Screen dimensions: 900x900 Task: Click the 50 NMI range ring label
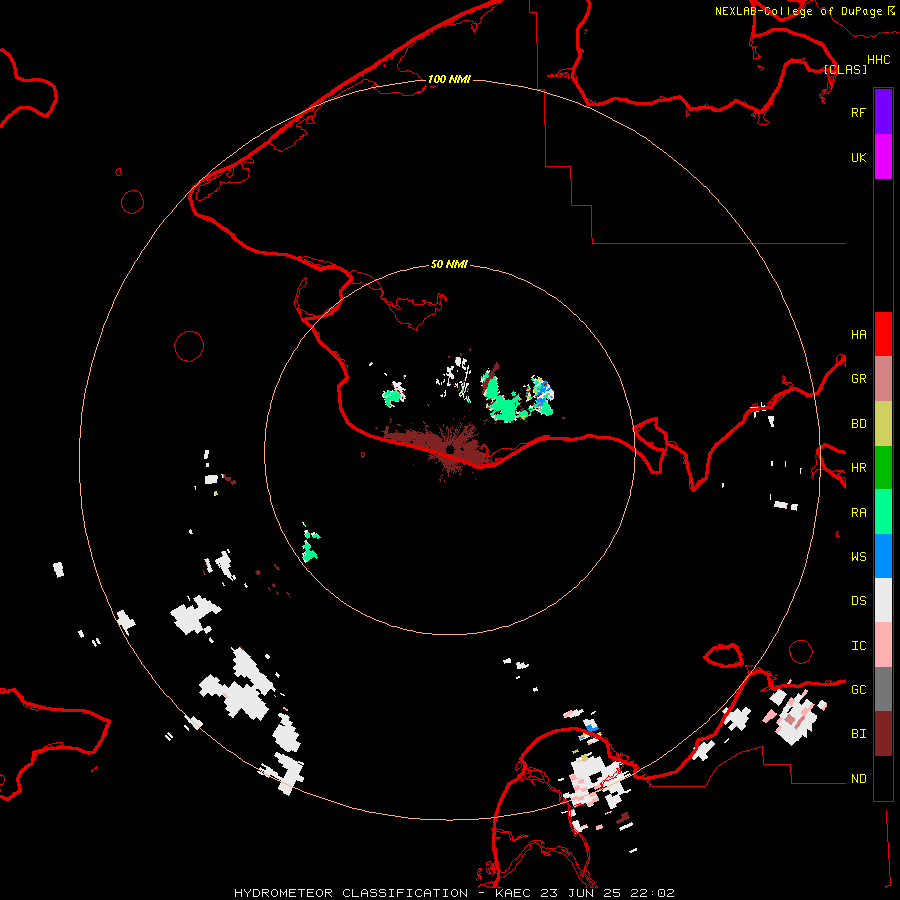449,264
